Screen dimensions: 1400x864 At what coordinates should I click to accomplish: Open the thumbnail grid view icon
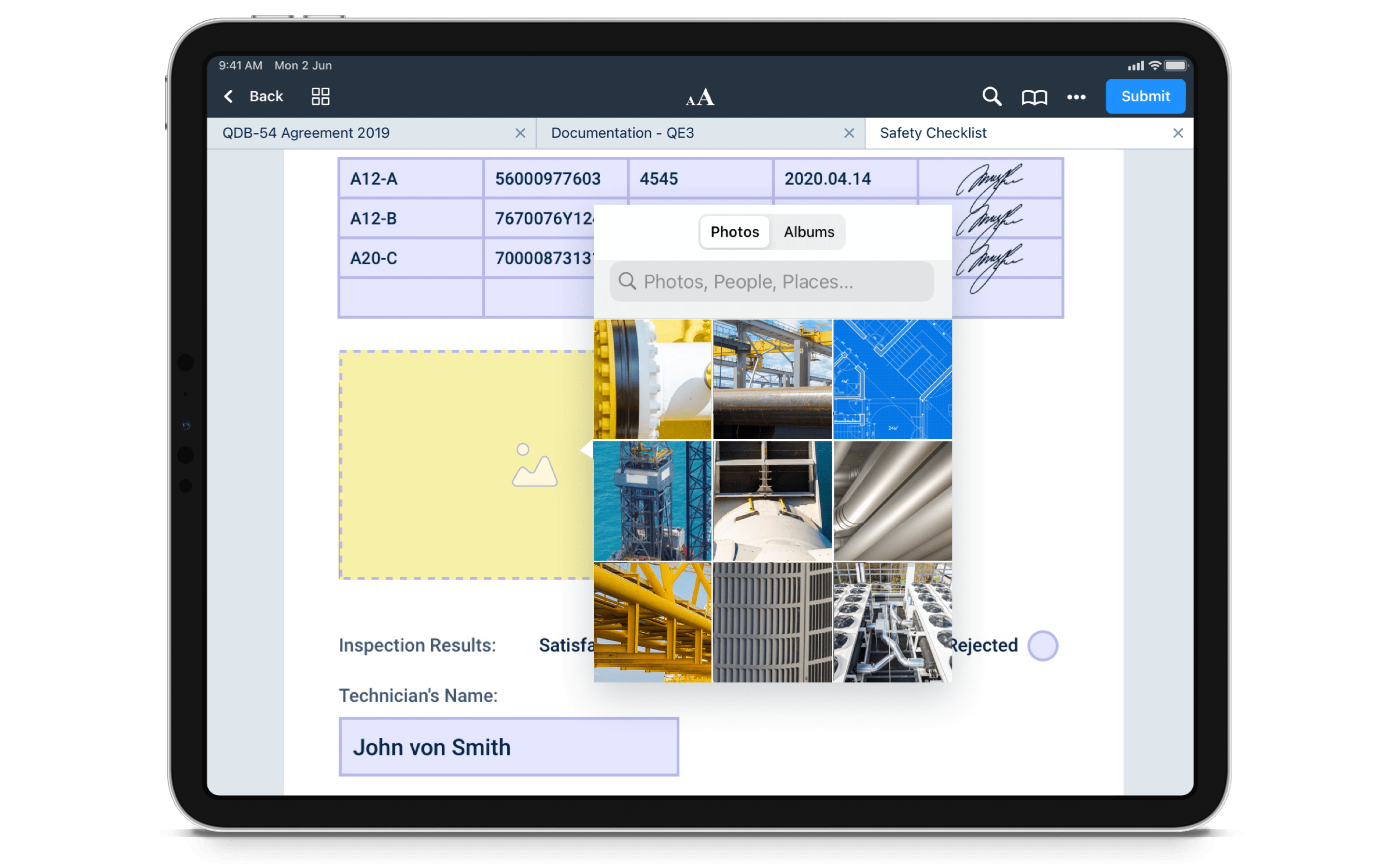pyautogui.click(x=320, y=96)
